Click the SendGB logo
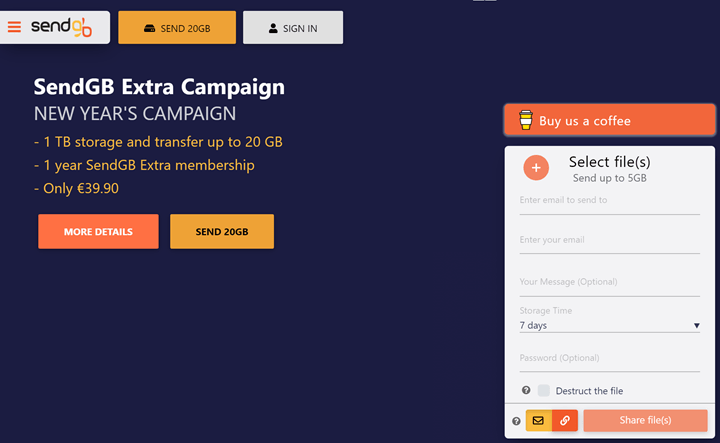The image size is (720, 443). pyautogui.click(x=62, y=27)
